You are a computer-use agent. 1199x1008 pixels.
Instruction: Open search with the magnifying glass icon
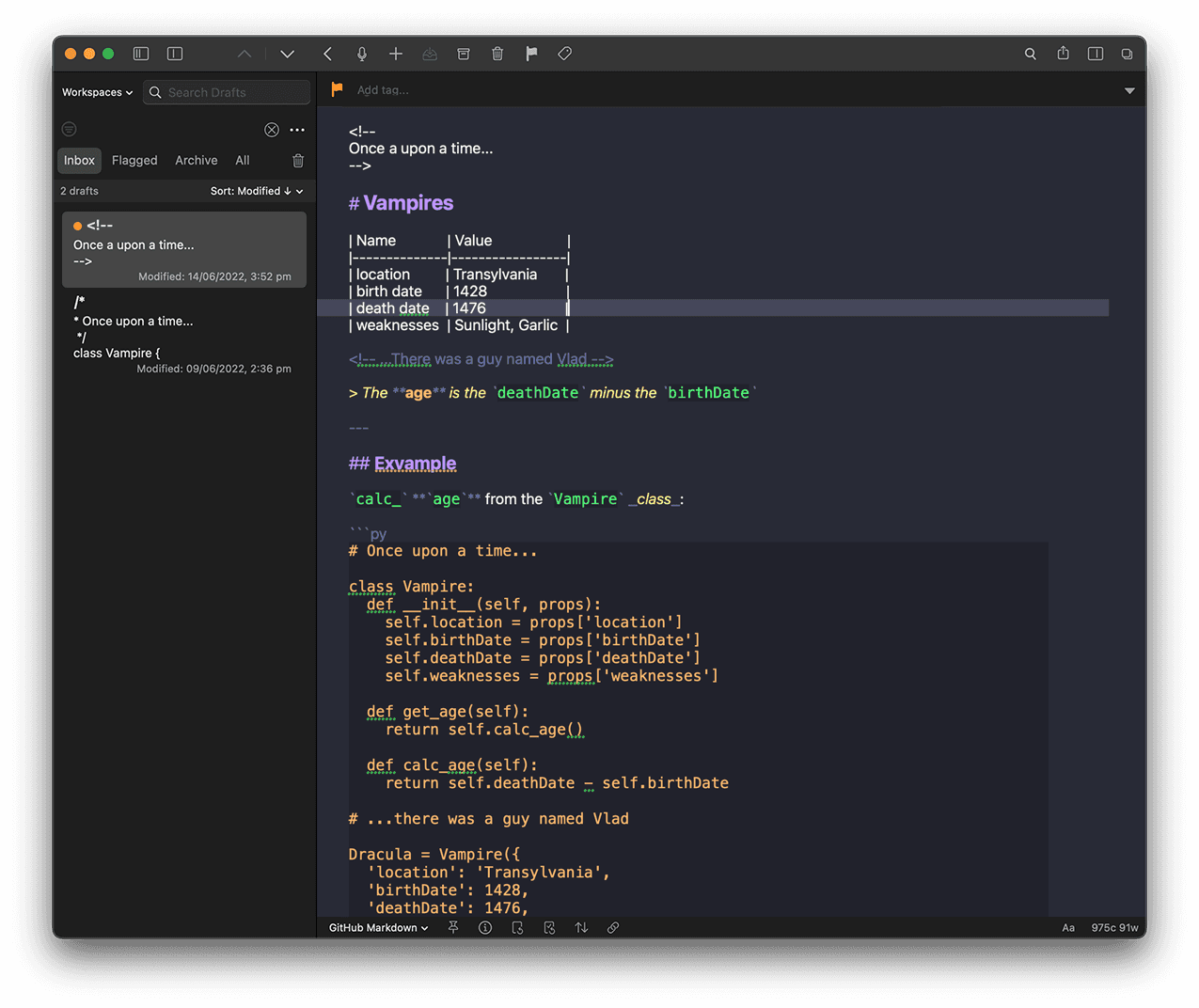pyautogui.click(x=1030, y=54)
